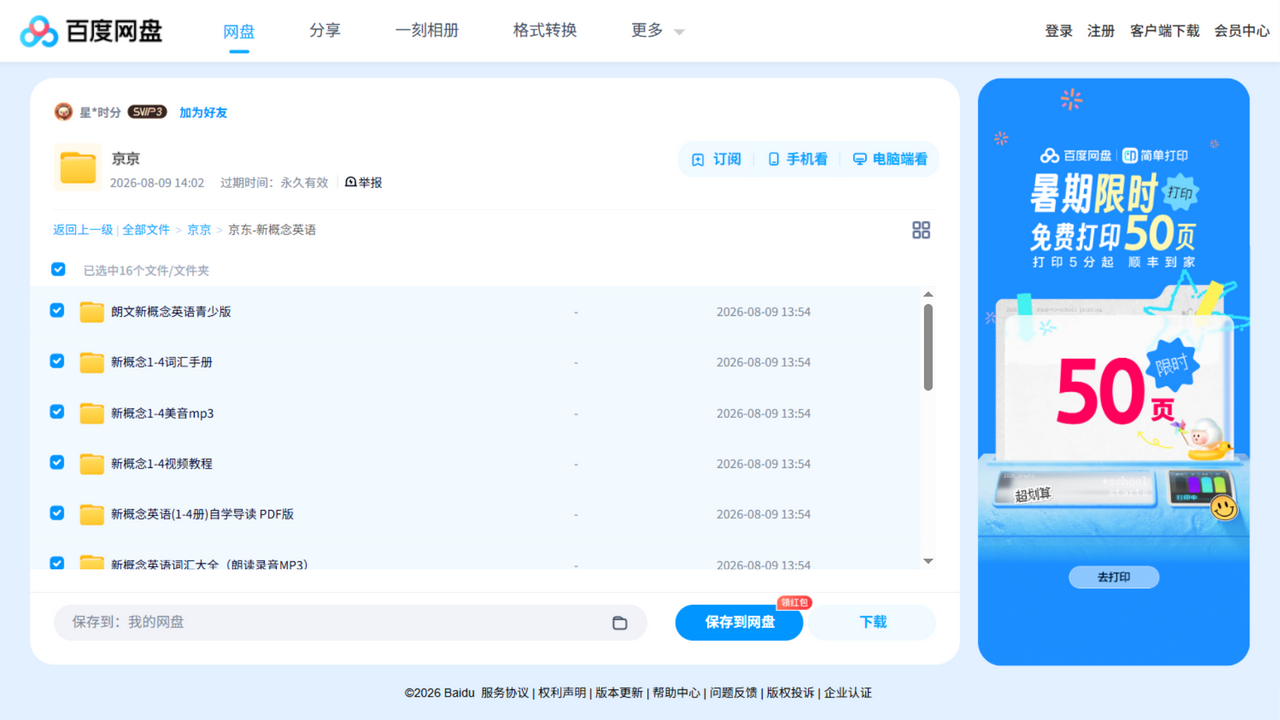1280x720 pixels.
Task: Open folder name 新概念1-4词汇手册
Action: click(162, 362)
